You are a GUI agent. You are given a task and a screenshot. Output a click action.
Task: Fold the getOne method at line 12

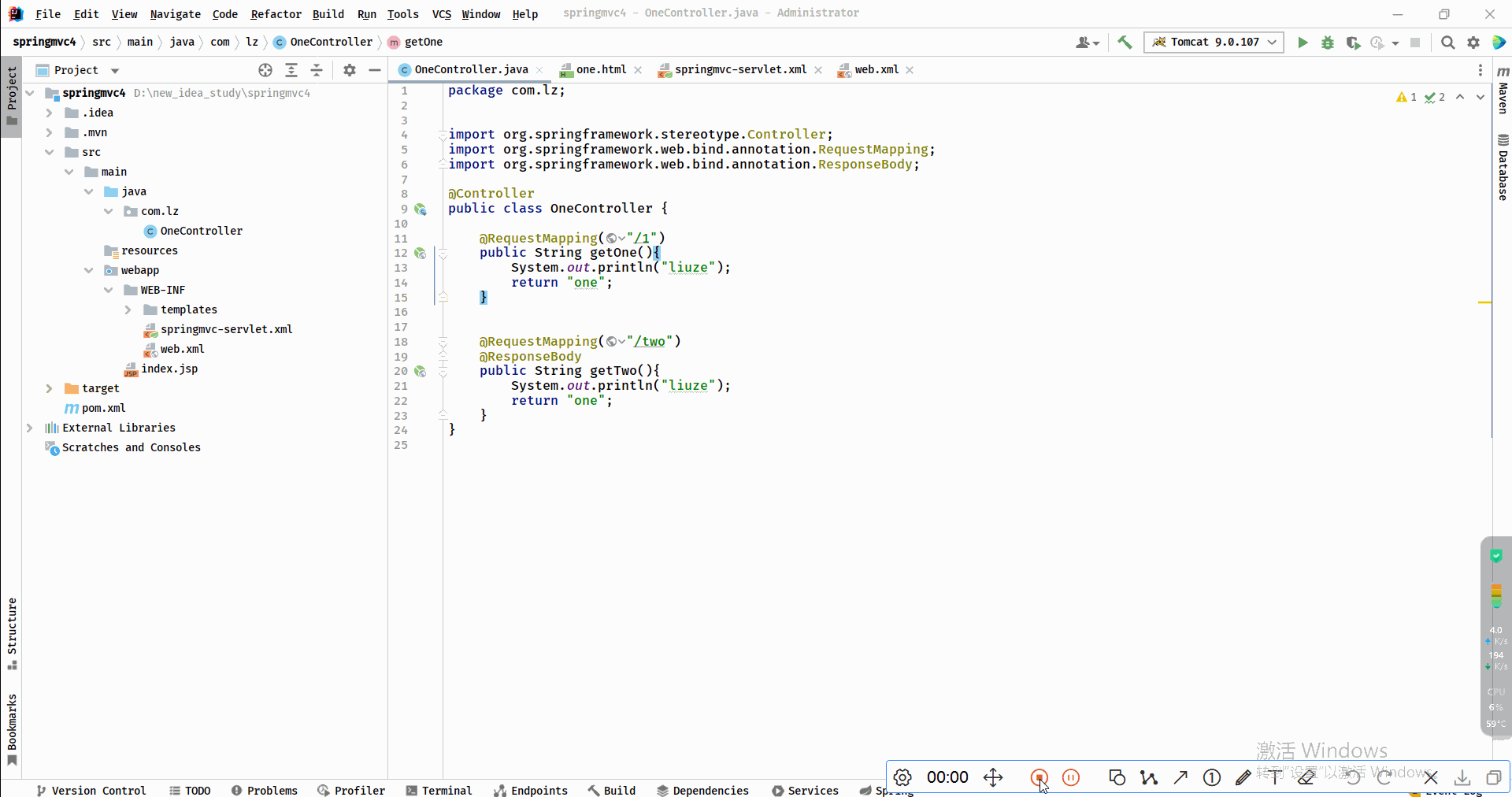[x=443, y=254]
